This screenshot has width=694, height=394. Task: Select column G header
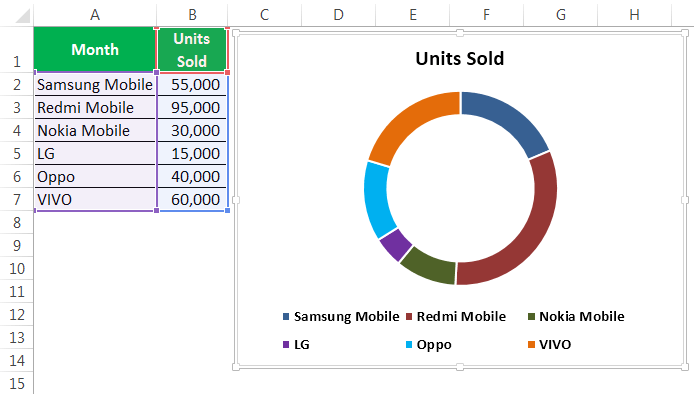[x=560, y=15]
